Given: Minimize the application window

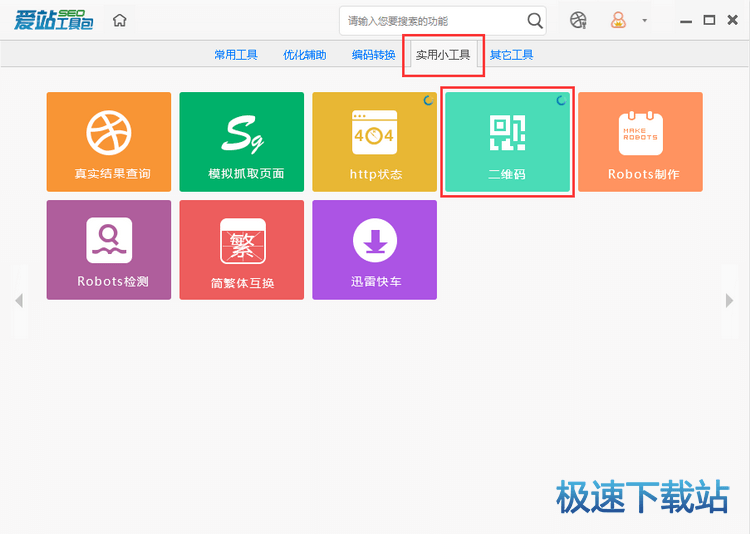Looking at the screenshot, I should (686, 21).
